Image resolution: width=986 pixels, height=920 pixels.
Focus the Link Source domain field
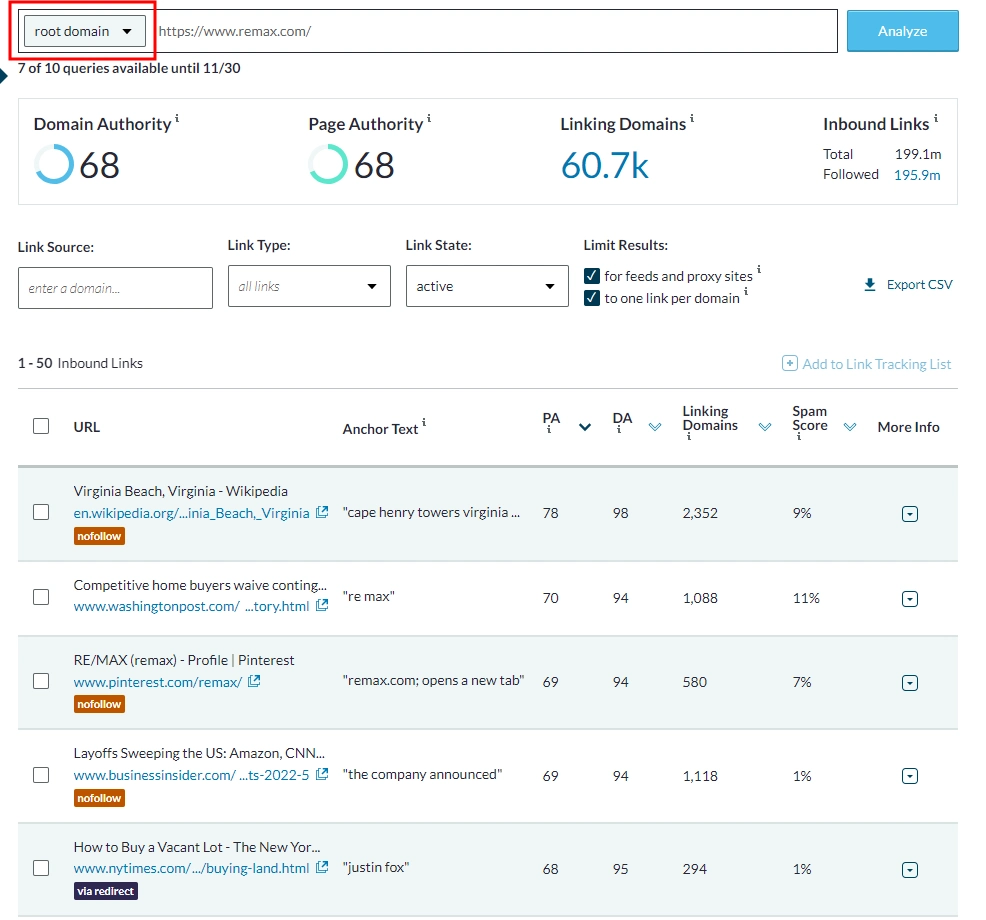click(x=115, y=288)
